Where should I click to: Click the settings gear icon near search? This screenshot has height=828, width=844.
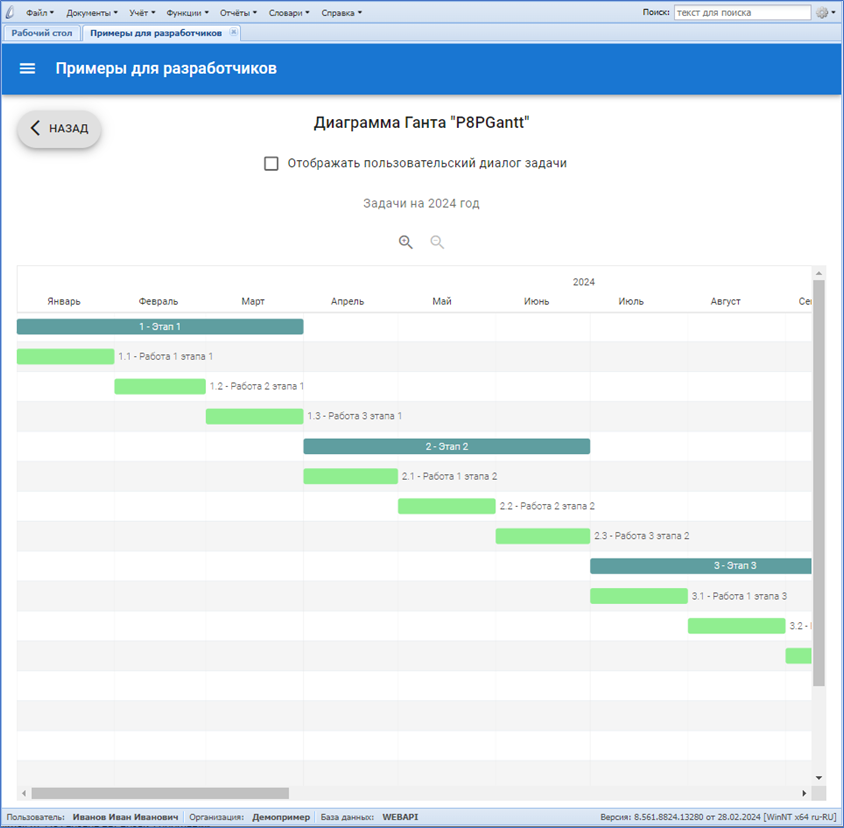tap(823, 13)
